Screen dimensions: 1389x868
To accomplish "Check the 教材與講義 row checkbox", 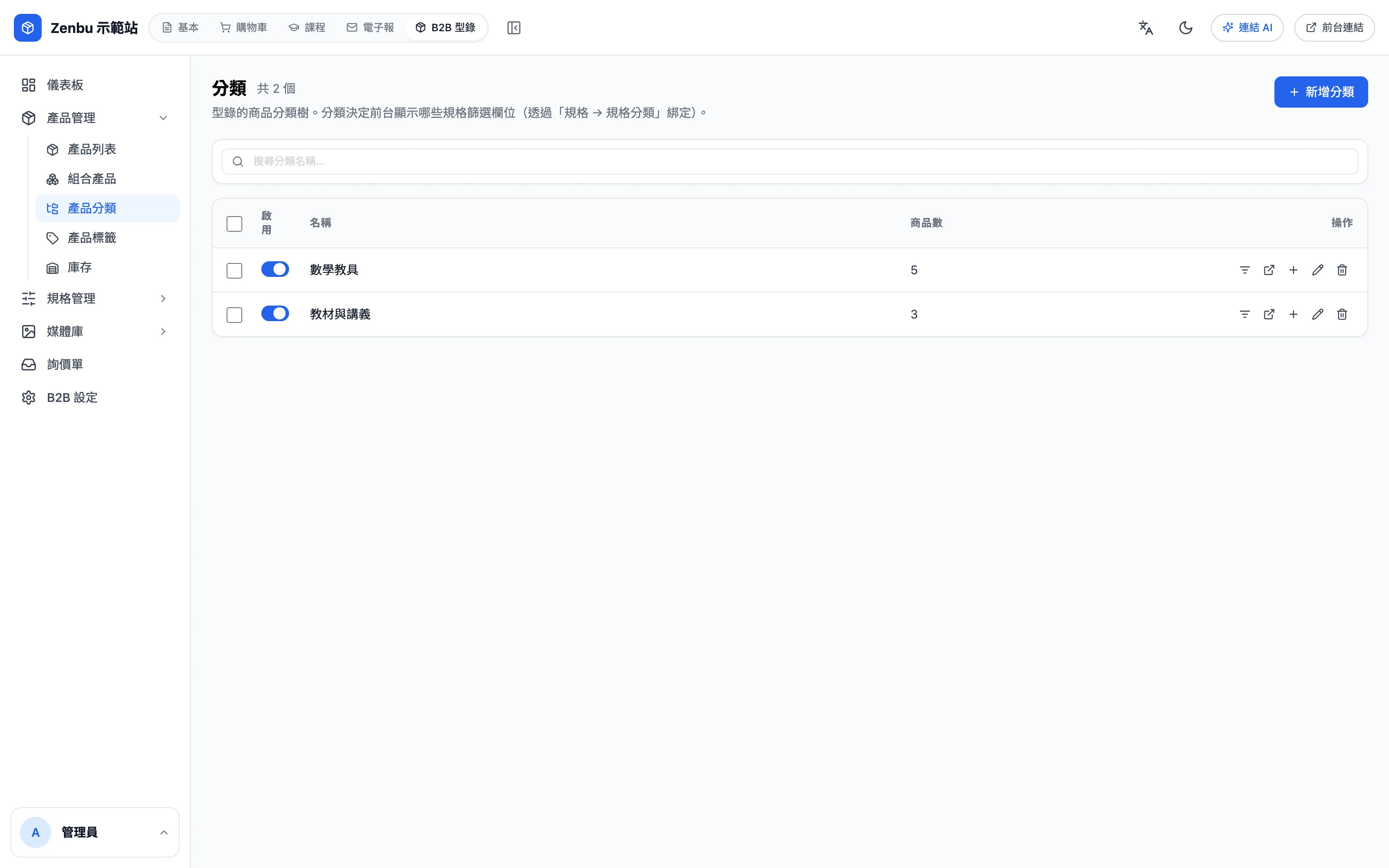I will (234, 315).
